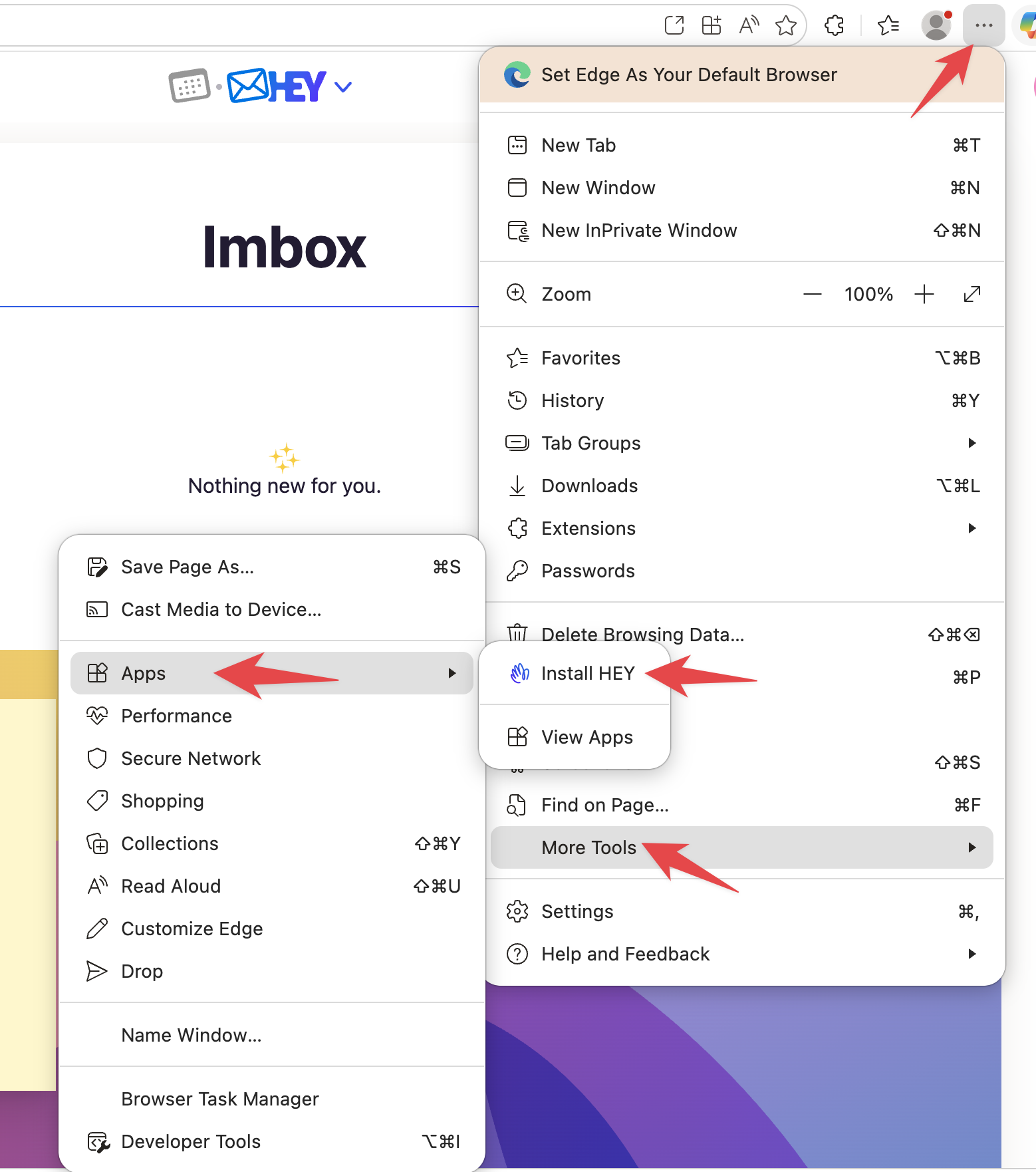This screenshot has width=1036, height=1172.
Task: Select Cast Media to Device
Action: (x=272, y=609)
